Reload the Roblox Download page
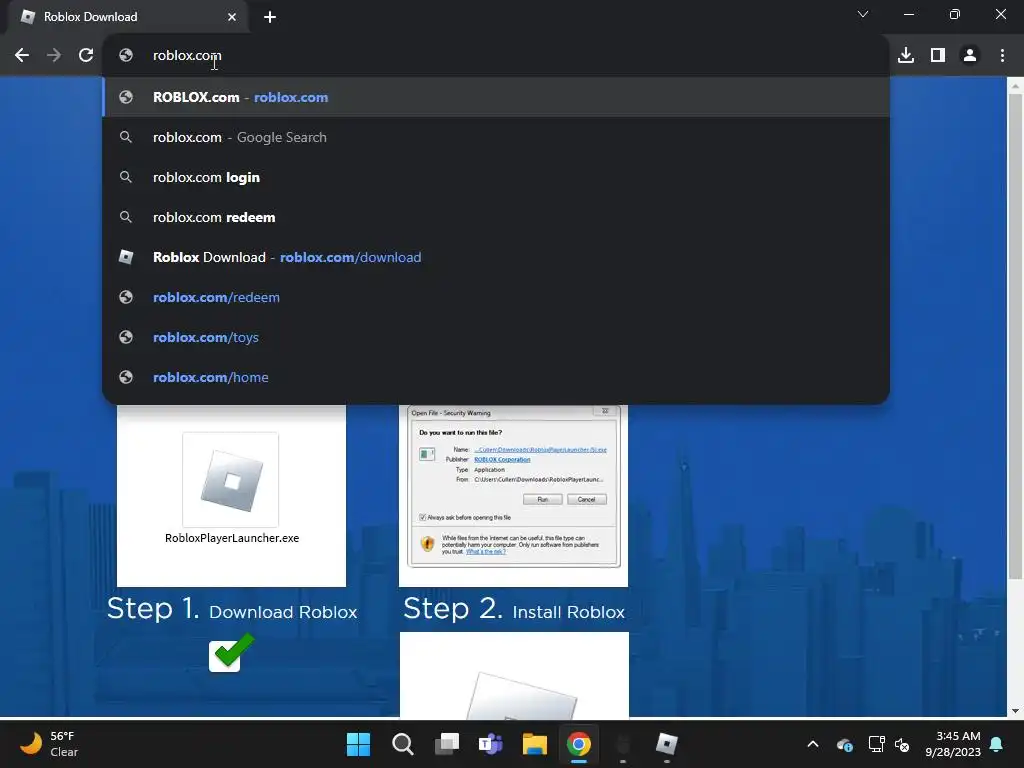Image resolution: width=1024 pixels, height=768 pixels. pyautogui.click(x=86, y=56)
